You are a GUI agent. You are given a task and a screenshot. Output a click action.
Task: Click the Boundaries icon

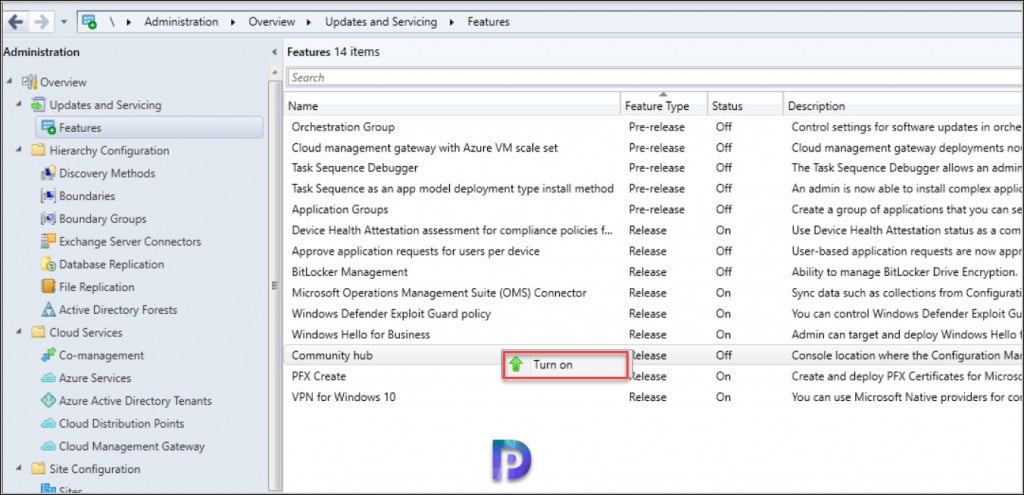pos(48,196)
